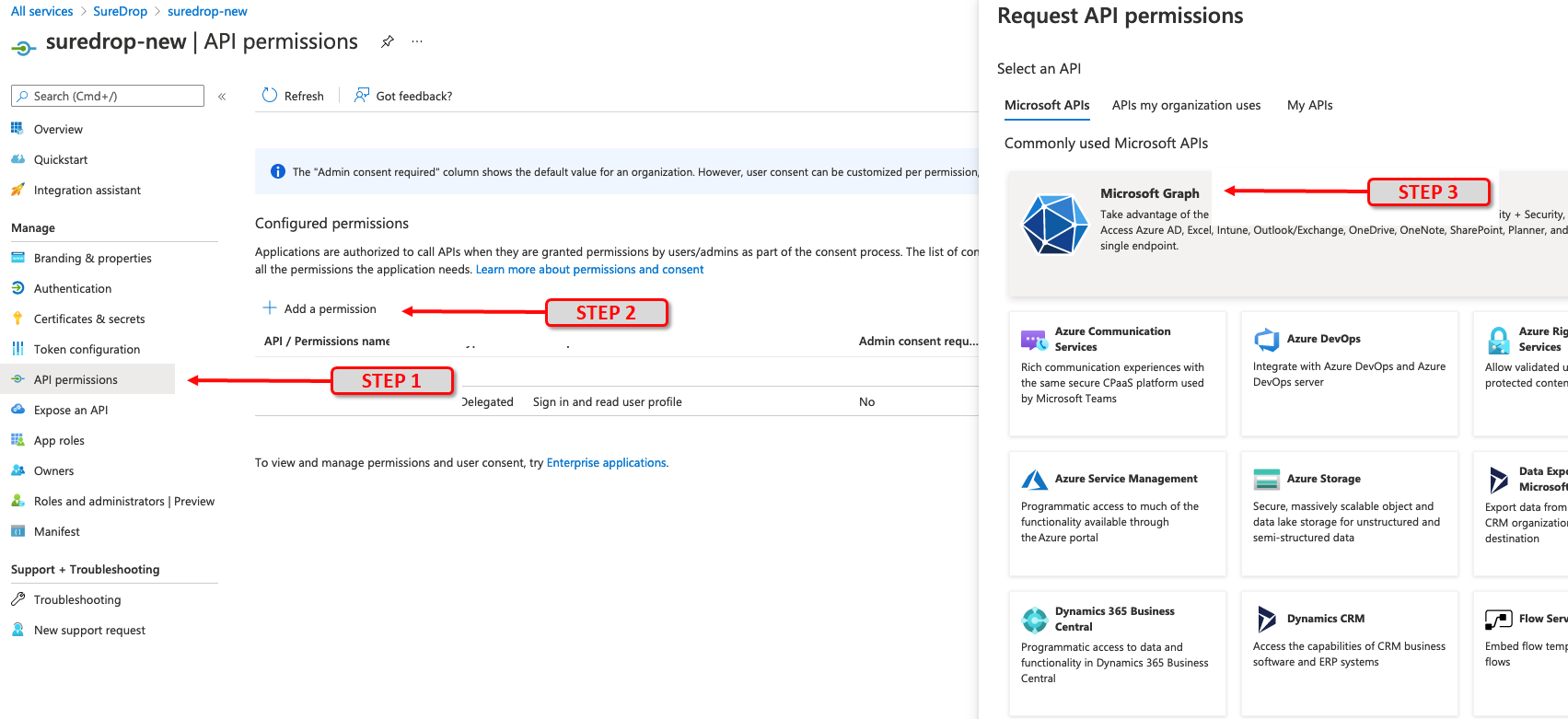
Task: Click the plus icon for Add a permission
Action: (x=270, y=307)
